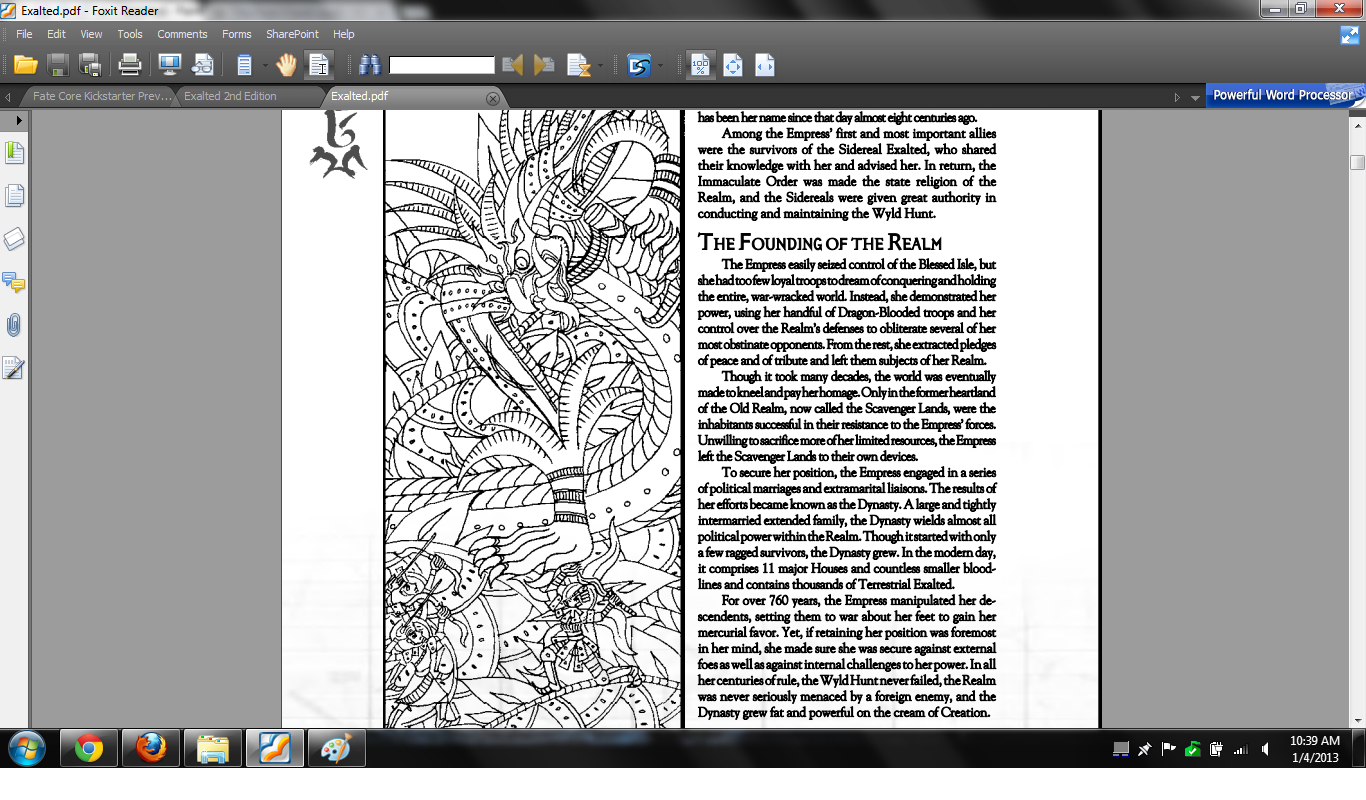Screen dimensions: 1366x800
Task: Open the tab list dropdown arrow
Action: (x=1195, y=97)
